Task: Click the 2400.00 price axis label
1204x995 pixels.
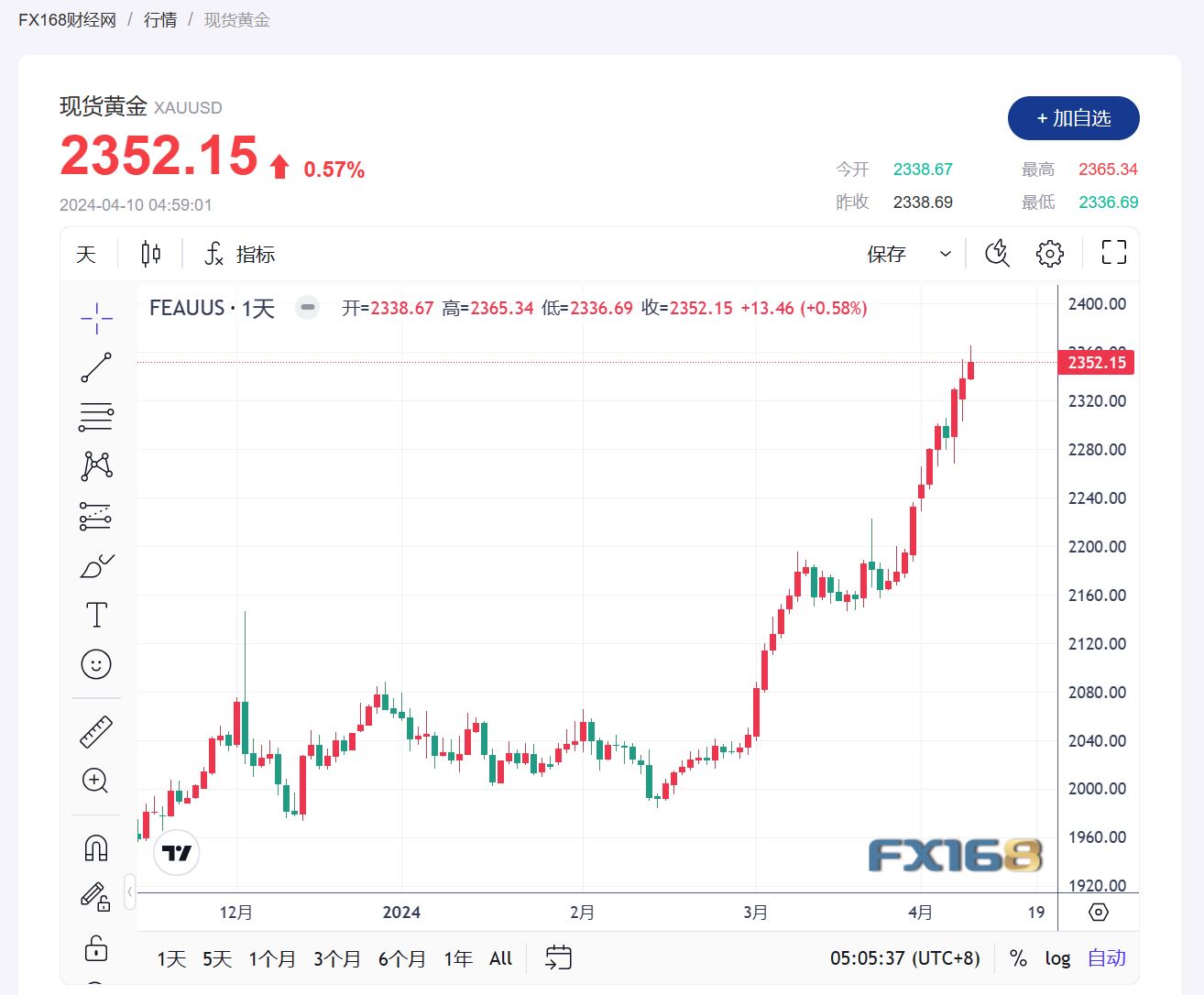Action: tap(1097, 304)
